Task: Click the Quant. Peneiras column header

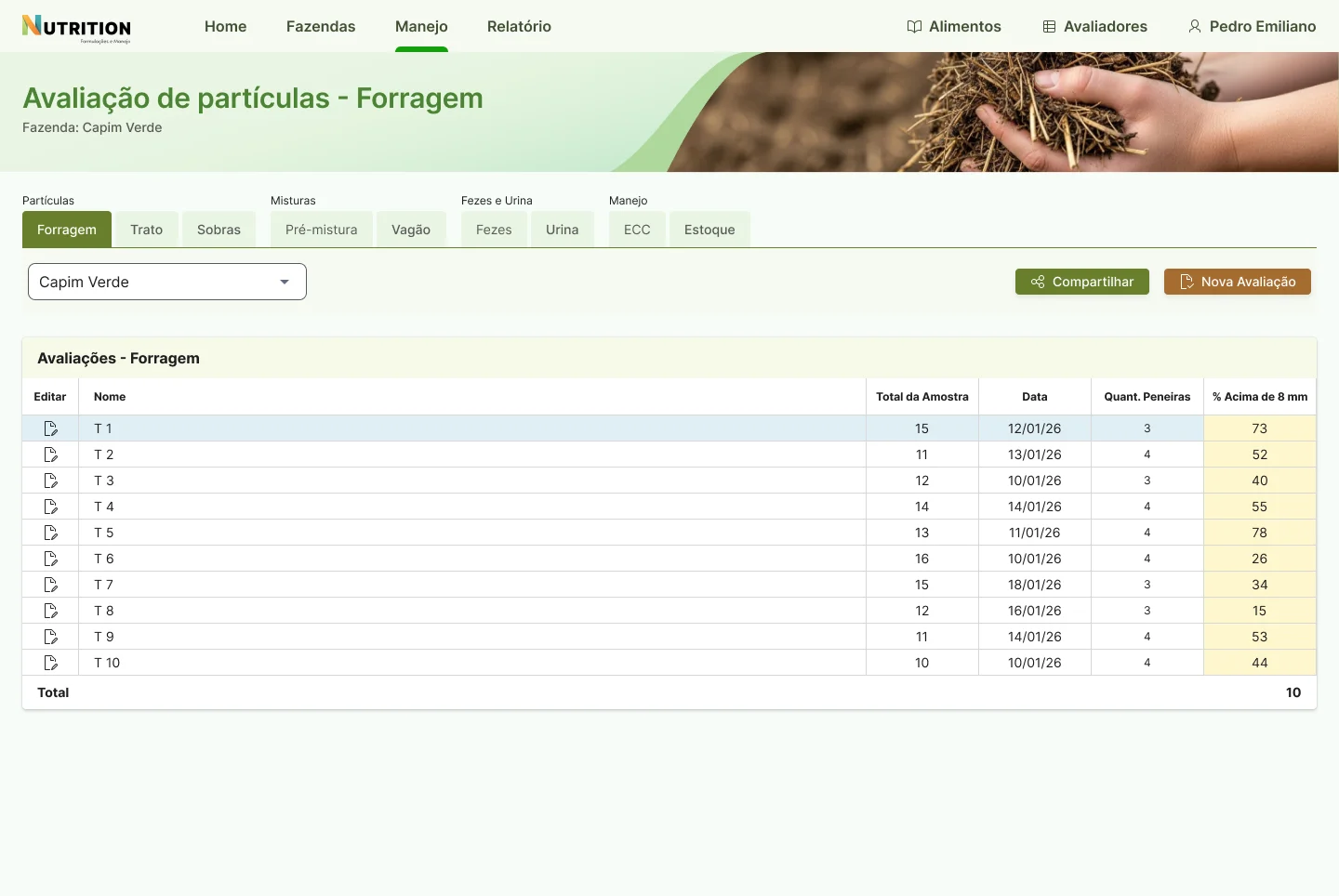Action: coord(1147,397)
